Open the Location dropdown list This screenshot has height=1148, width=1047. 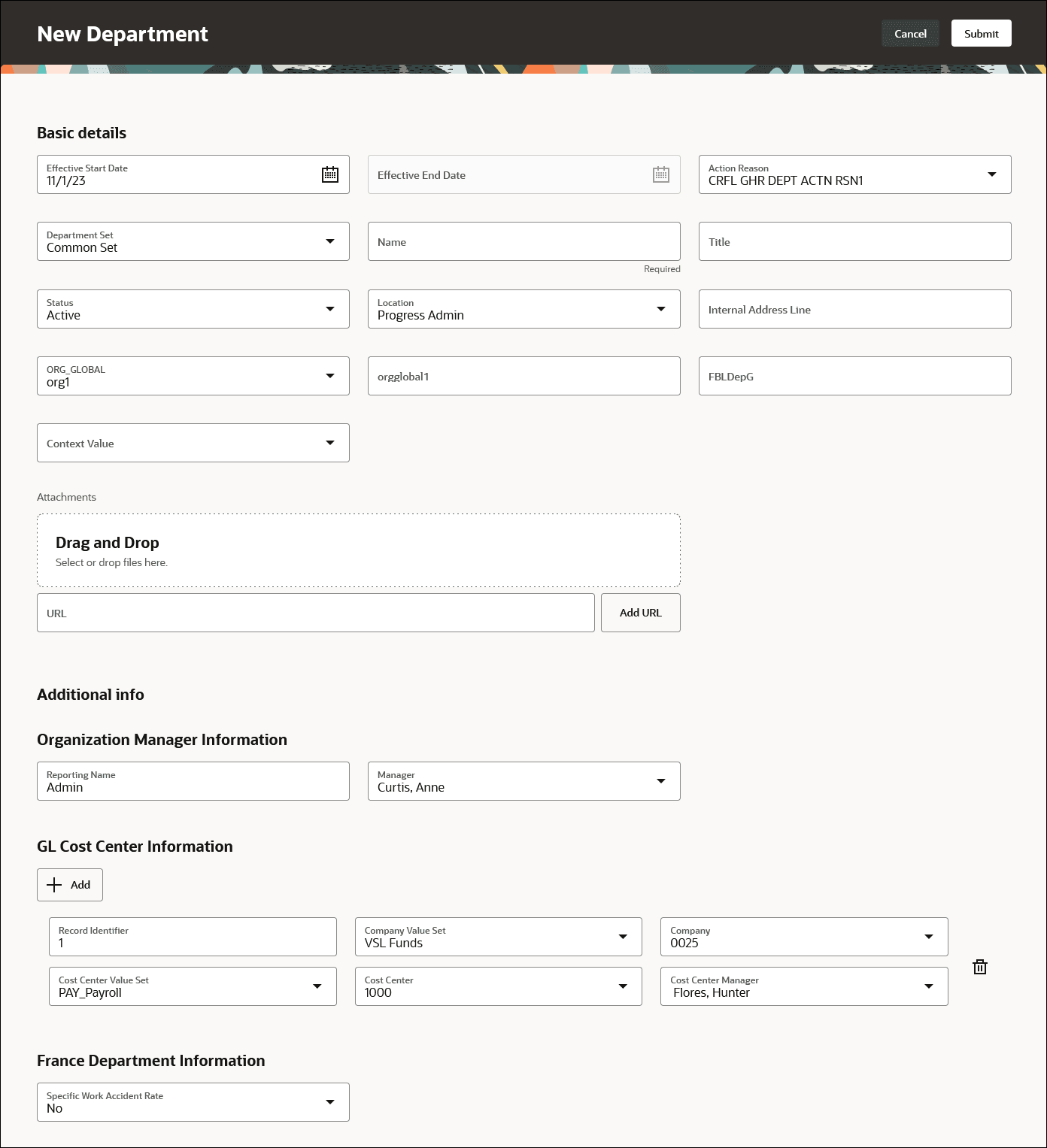(660, 309)
